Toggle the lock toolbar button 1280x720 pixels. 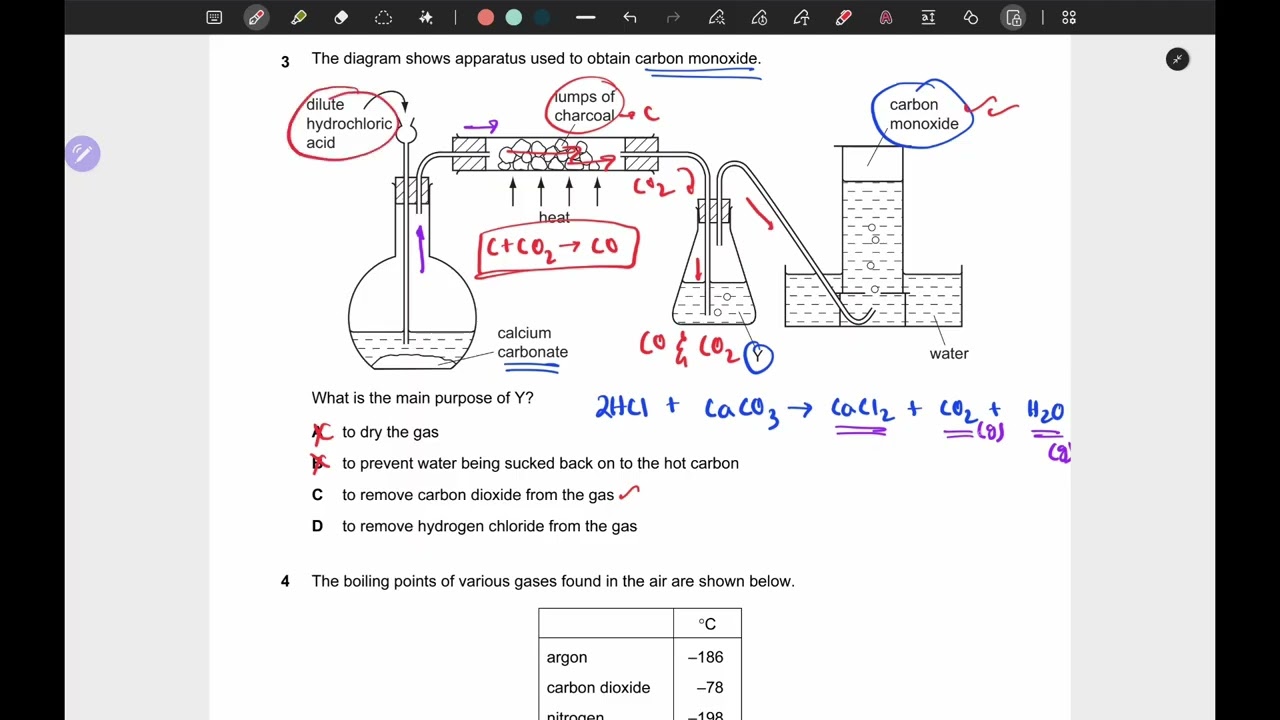click(x=1014, y=17)
